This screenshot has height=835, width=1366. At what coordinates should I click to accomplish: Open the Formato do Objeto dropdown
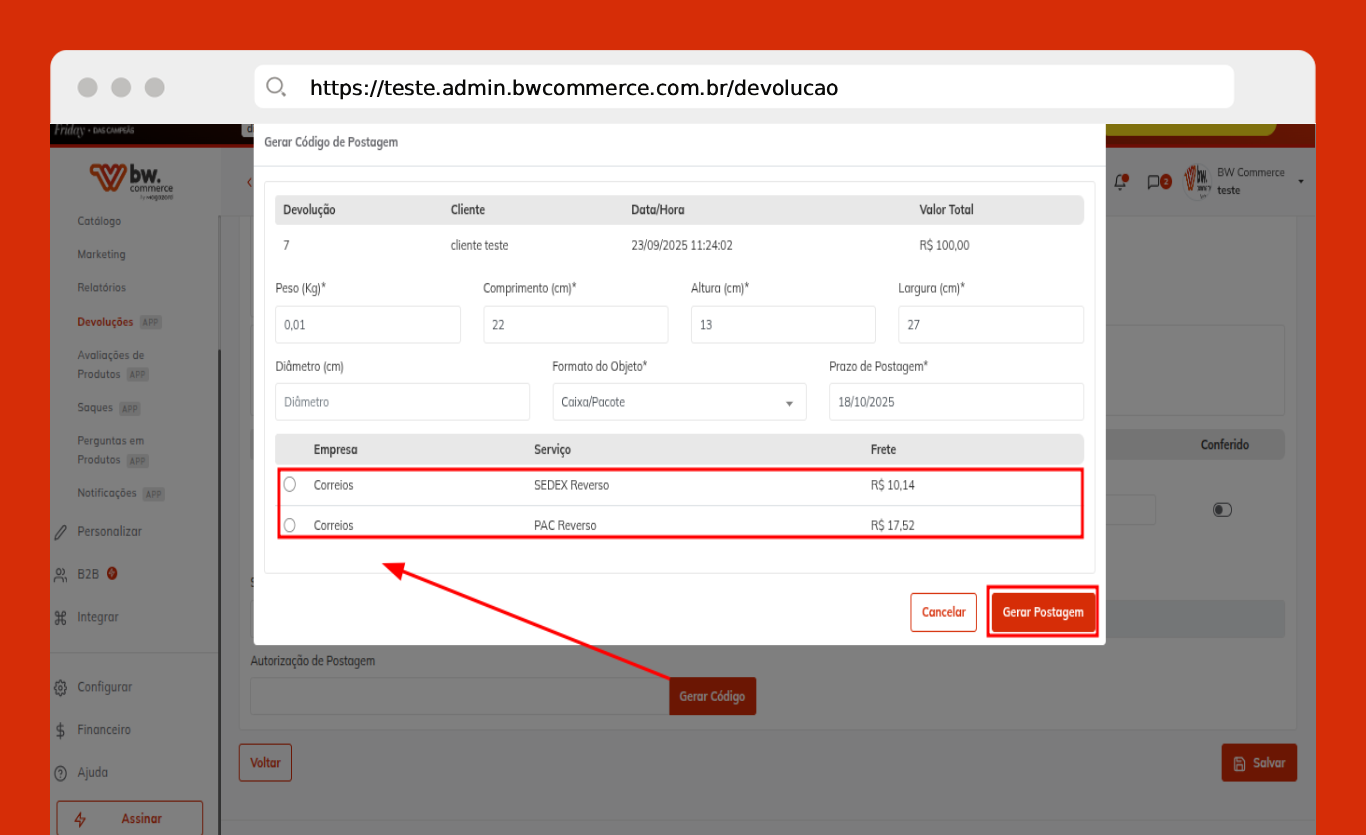click(x=679, y=402)
